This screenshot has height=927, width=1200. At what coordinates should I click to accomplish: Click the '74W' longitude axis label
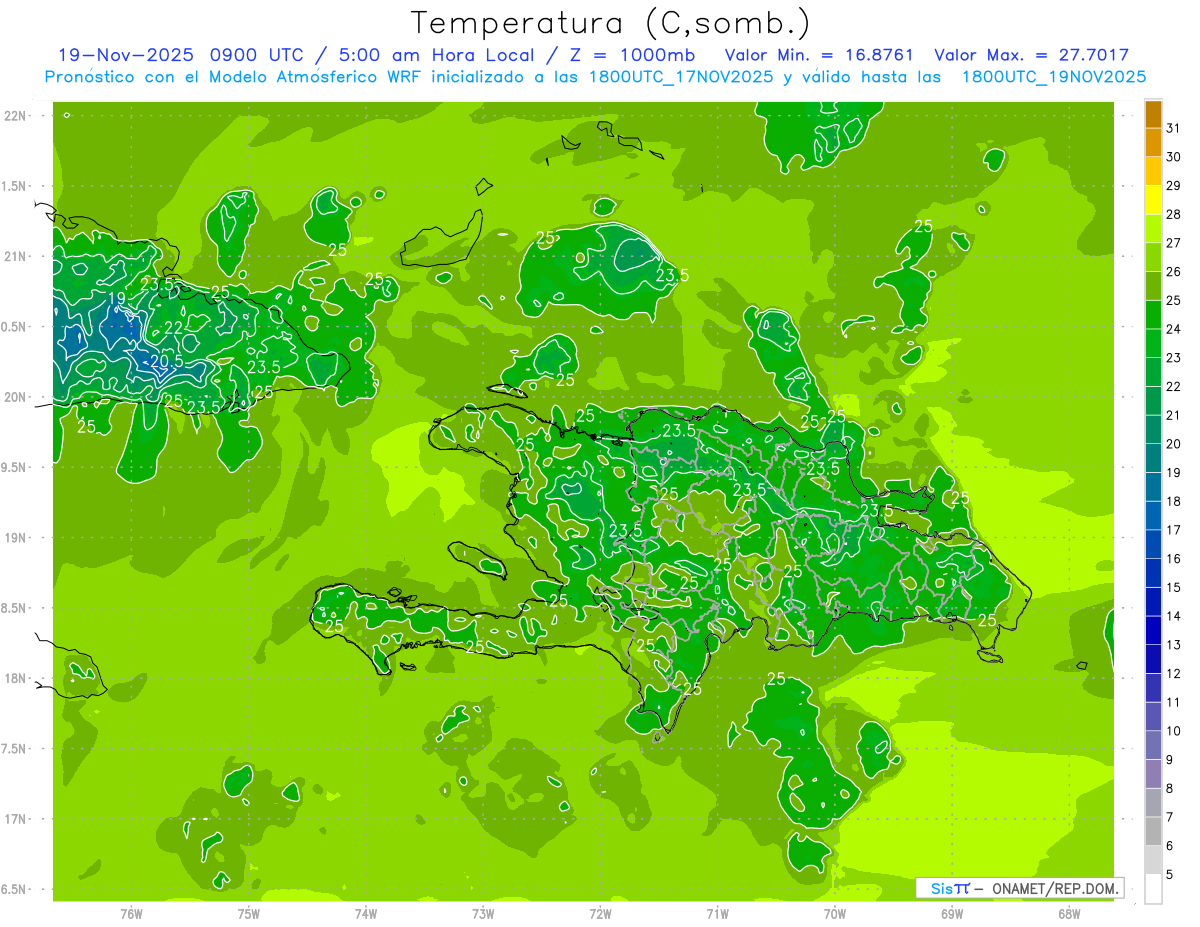(x=366, y=913)
